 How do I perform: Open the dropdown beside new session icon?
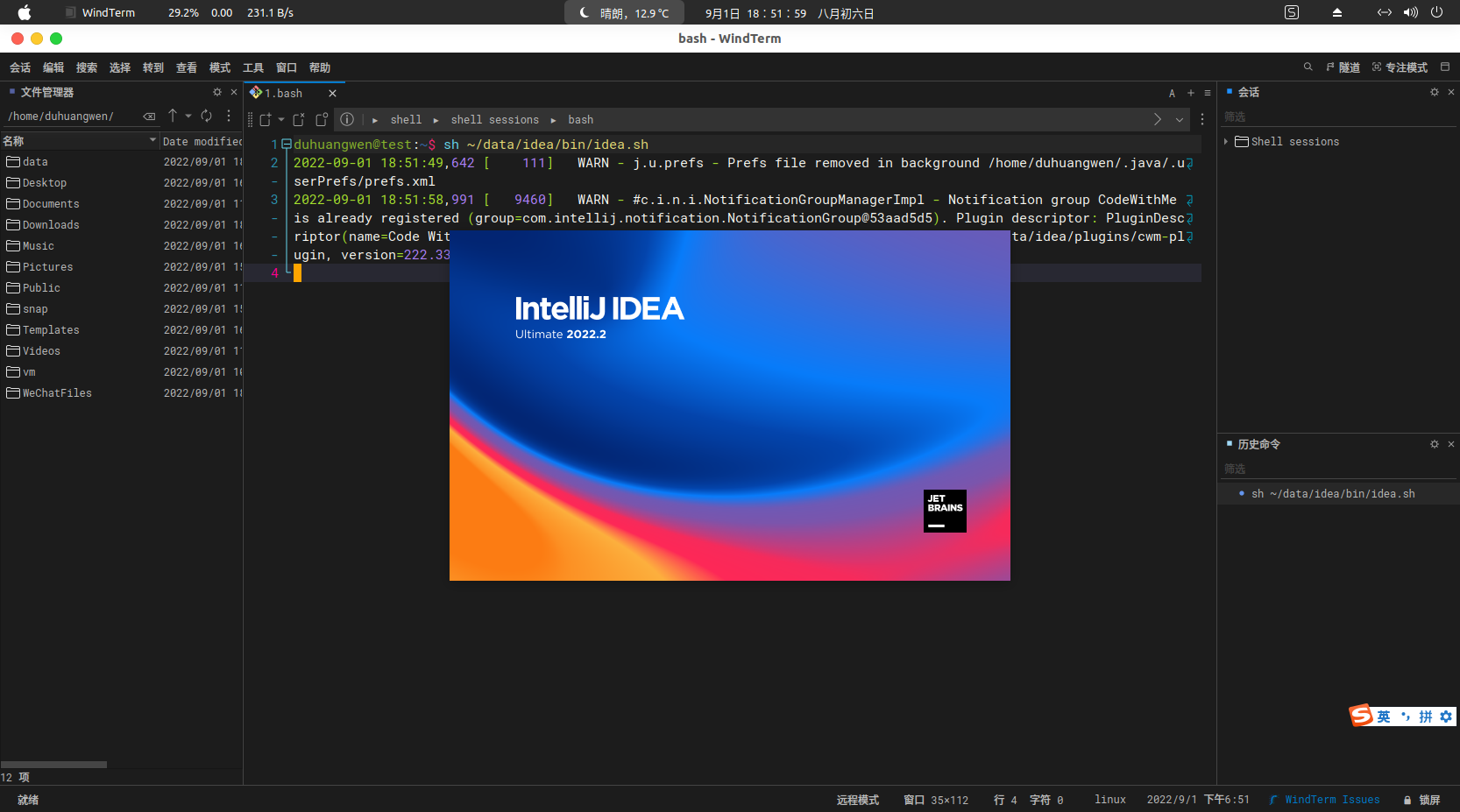click(x=281, y=119)
